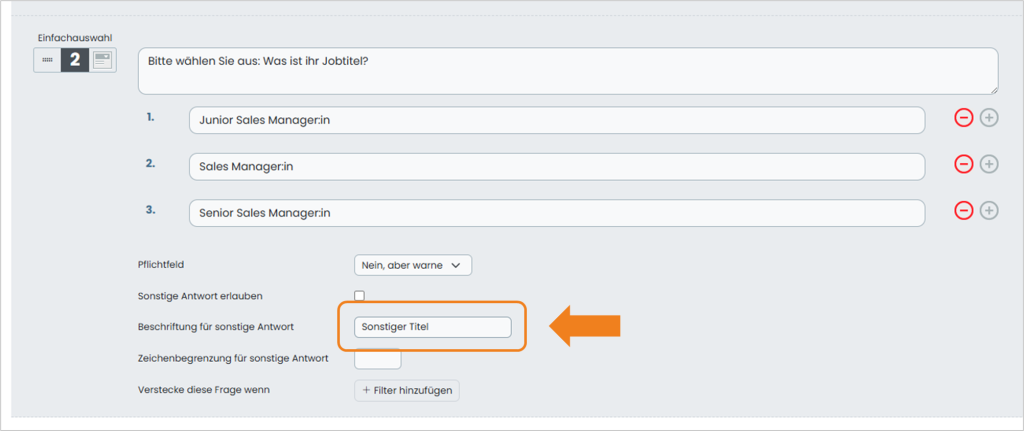Add option after Junior Sales Manager:in
The height and width of the screenshot is (431, 1024).
coord(989,118)
